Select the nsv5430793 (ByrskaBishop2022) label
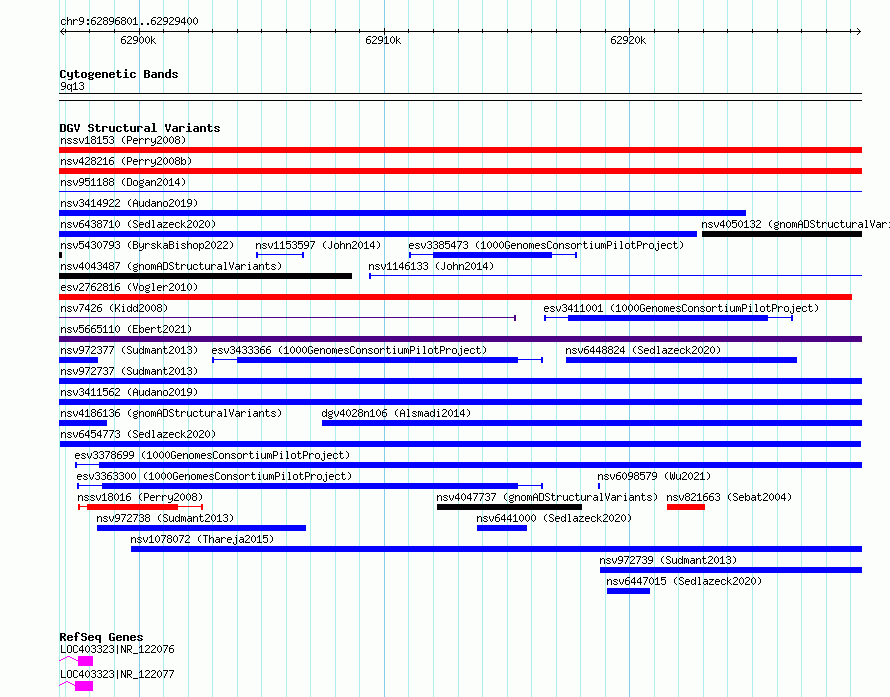890x697 pixels. click(x=147, y=245)
